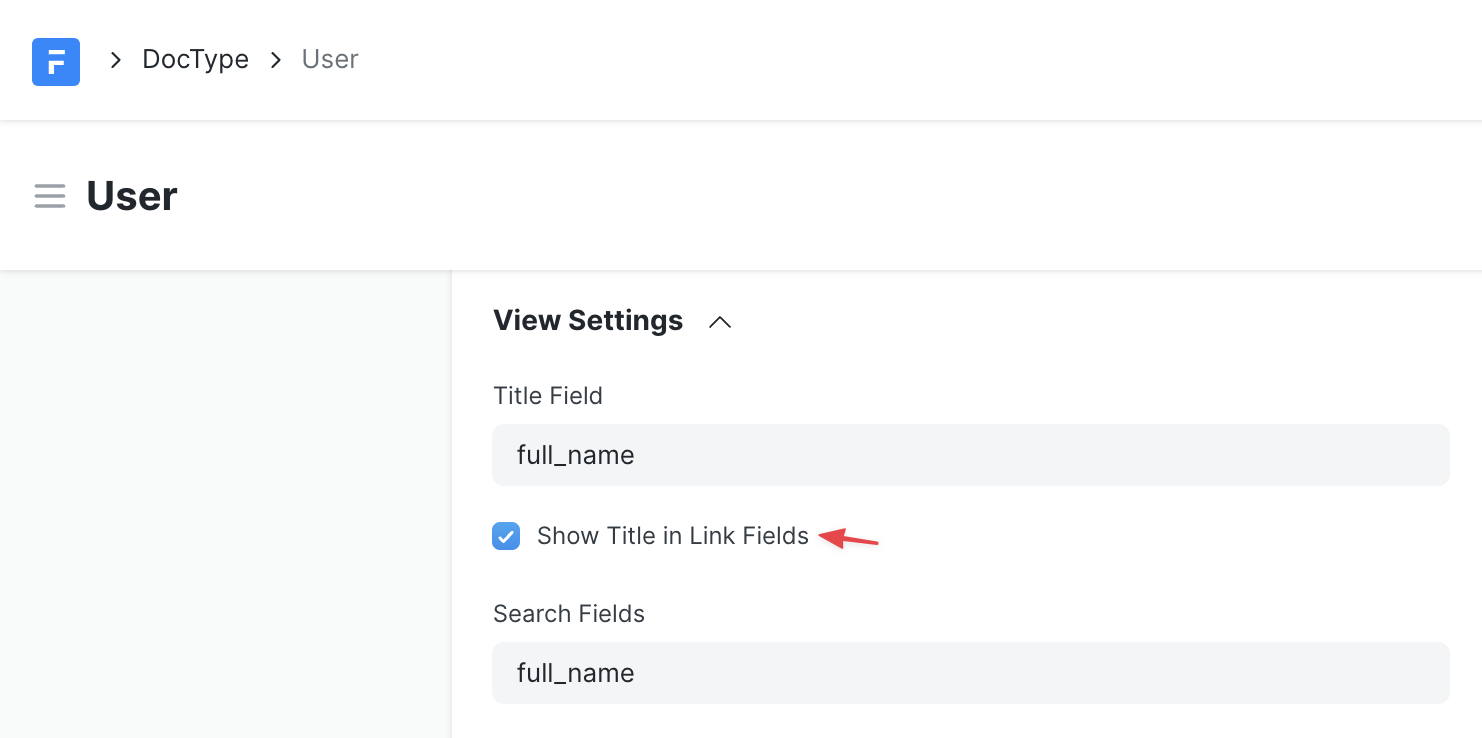The image size is (1482, 738).
Task: Click the chevron between DocType and User
Action: (276, 60)
